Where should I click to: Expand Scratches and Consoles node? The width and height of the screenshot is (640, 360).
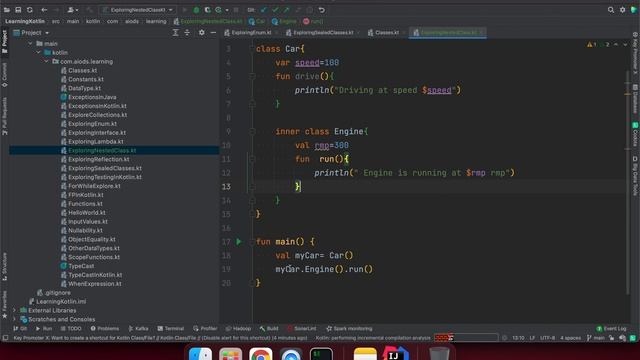pyautogui.click(x=15, y=319)
